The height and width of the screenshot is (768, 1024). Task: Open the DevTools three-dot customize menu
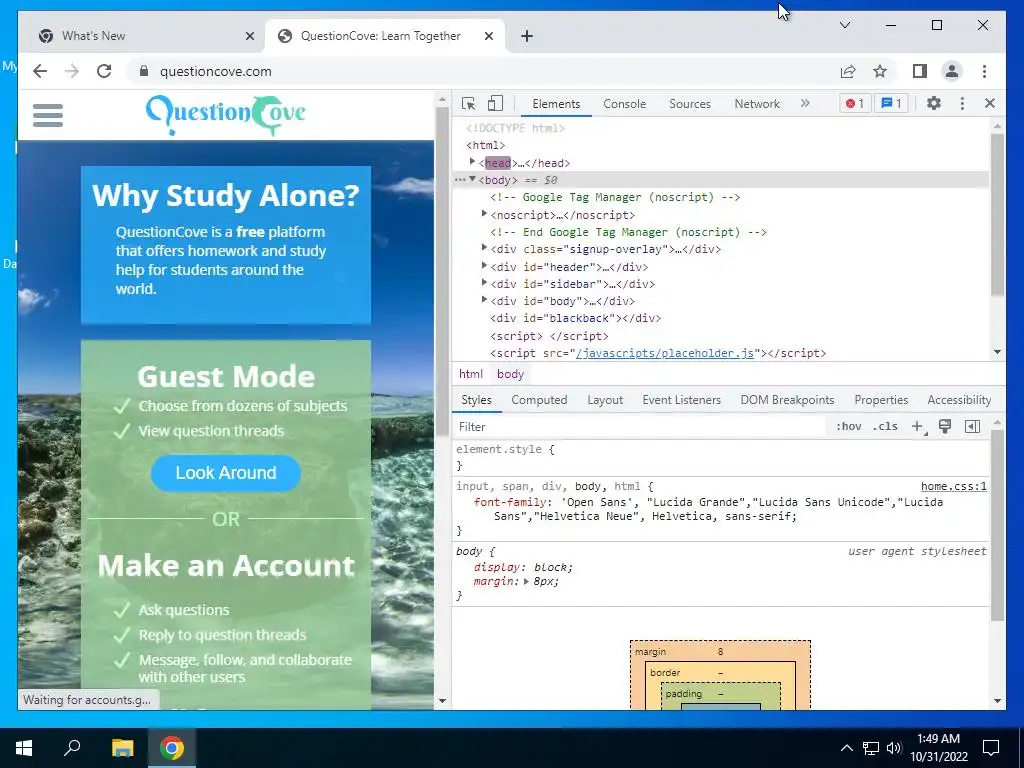coord(962,103)
